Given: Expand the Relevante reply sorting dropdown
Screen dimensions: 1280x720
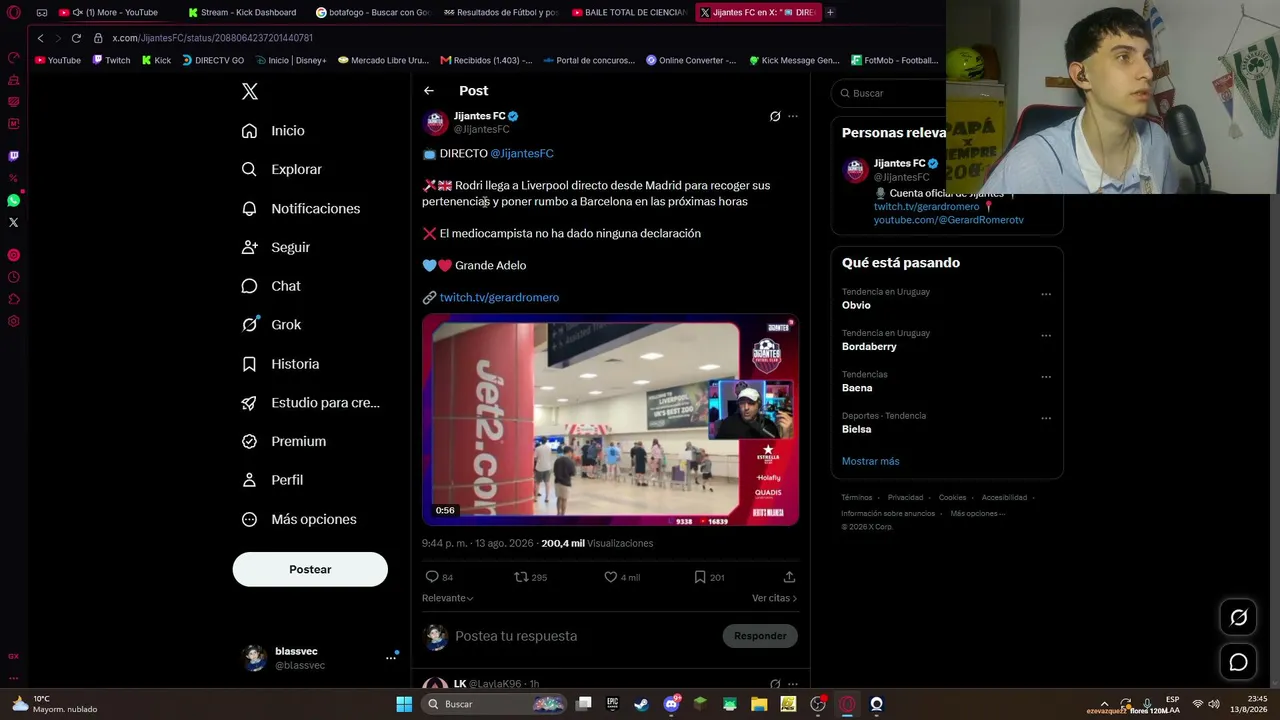Looking at the screenshot, I should click(447, 598).
